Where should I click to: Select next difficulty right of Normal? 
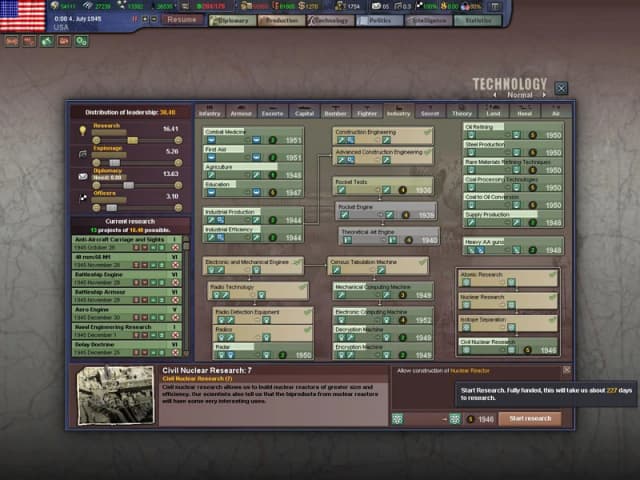coord(544,95)
